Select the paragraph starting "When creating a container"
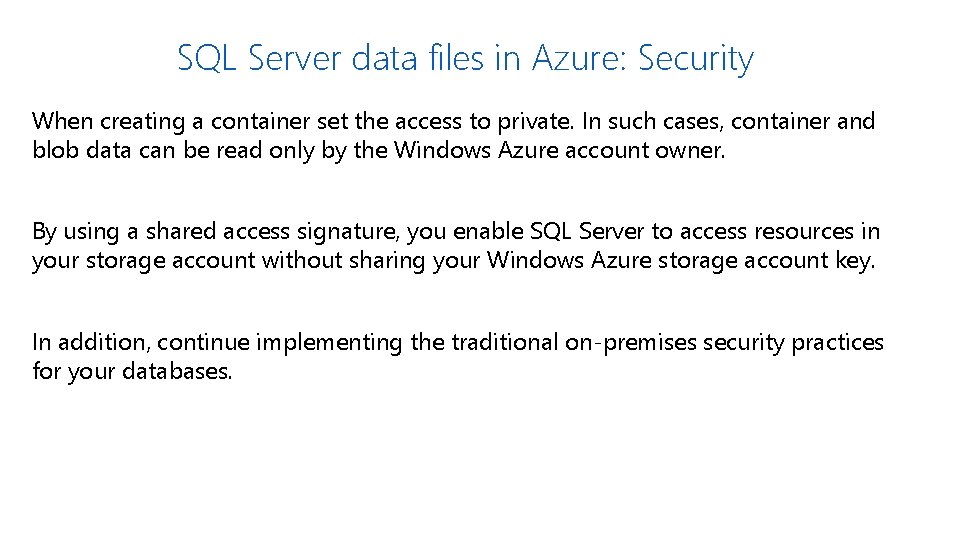The height and width of the screenshot is (540, 960). point(453,136)
